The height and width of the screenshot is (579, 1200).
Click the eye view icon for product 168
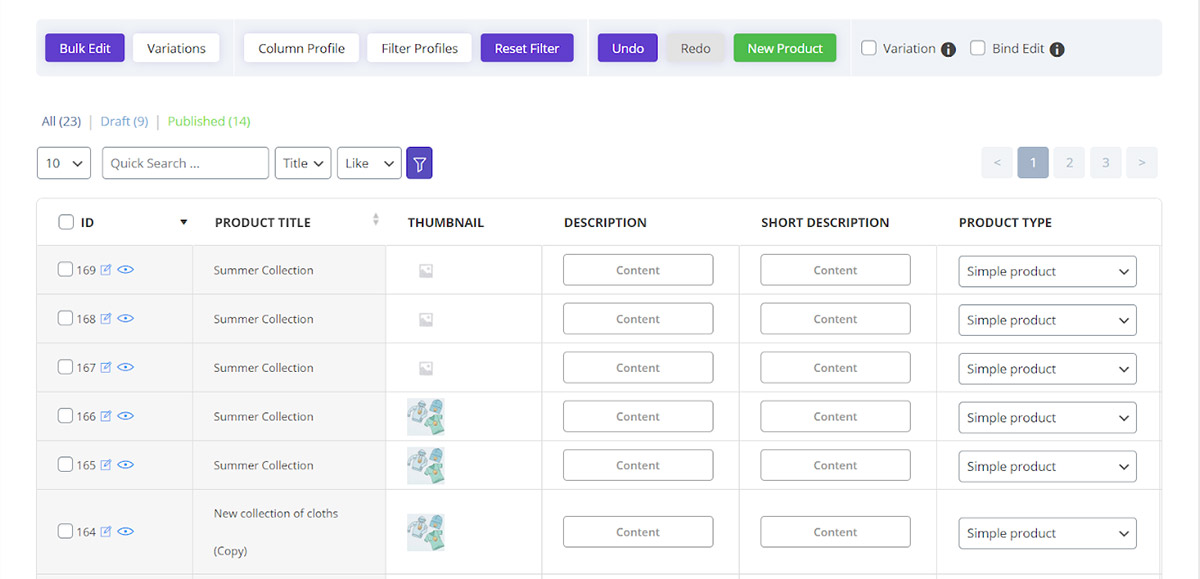pos(125,319)
